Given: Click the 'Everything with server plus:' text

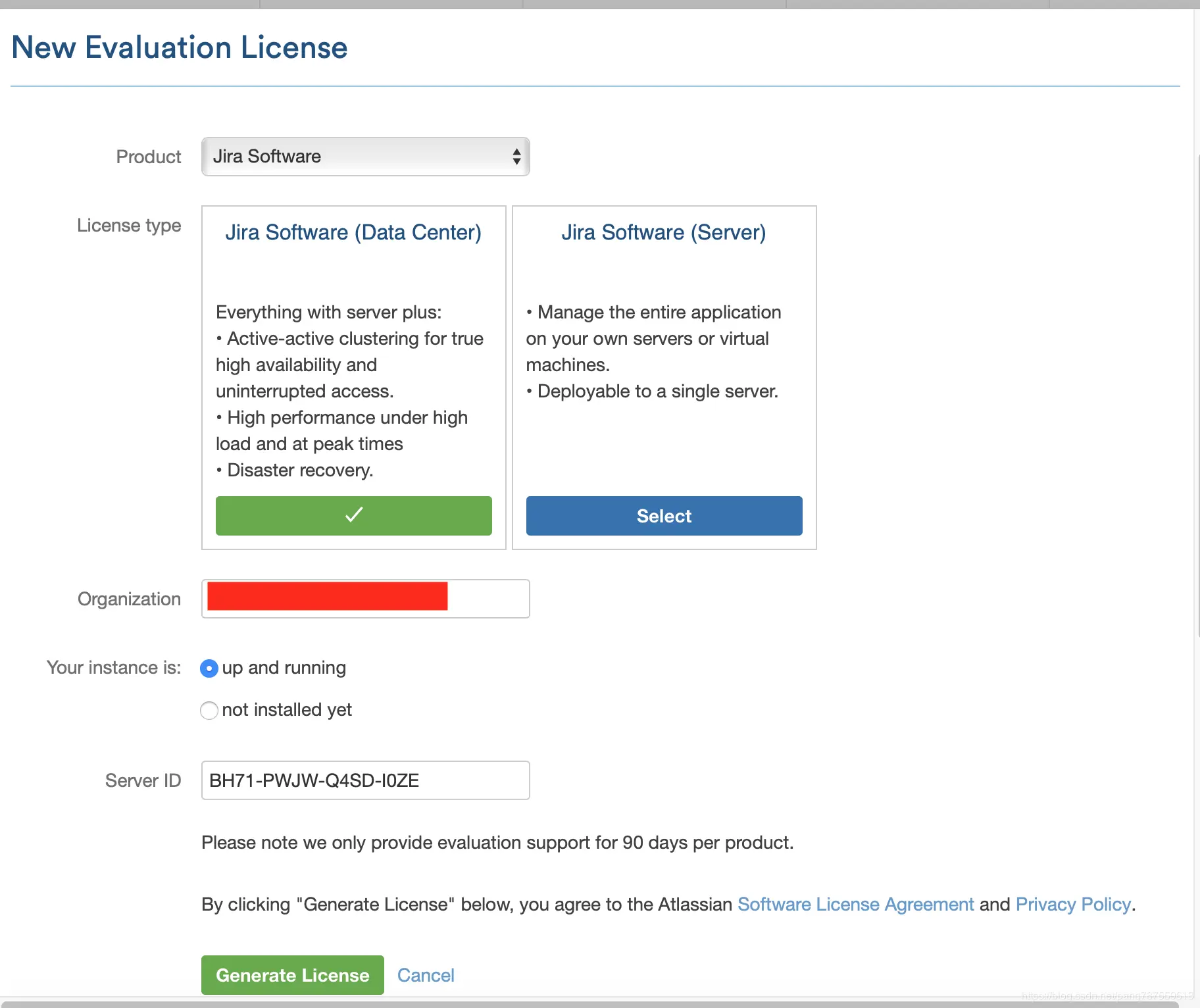Looking at the screenshot, I should [329, 312].
